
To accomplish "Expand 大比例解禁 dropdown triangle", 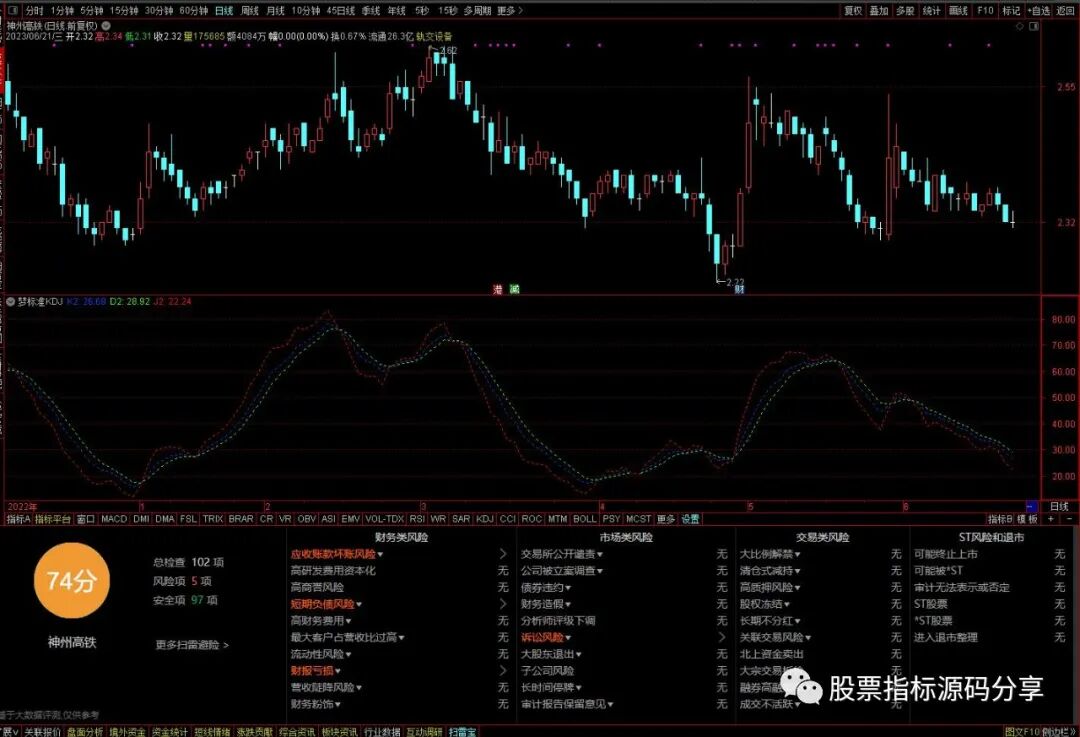I will click(x=798, y=554).
